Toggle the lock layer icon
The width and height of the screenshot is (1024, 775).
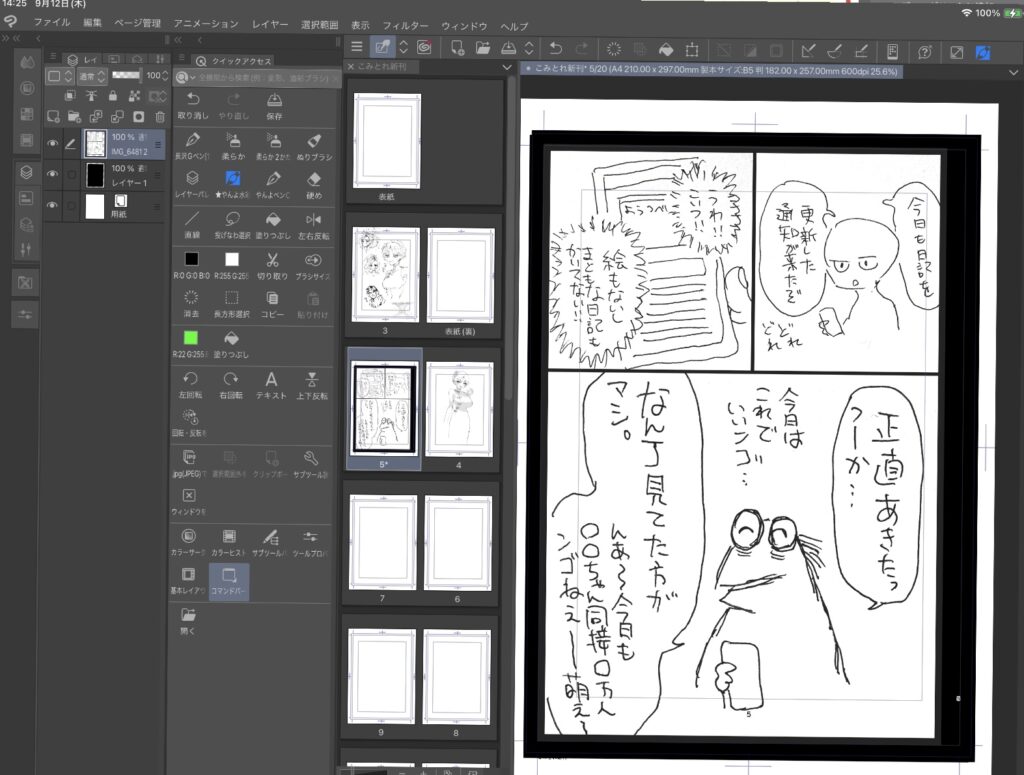point(112,95)
